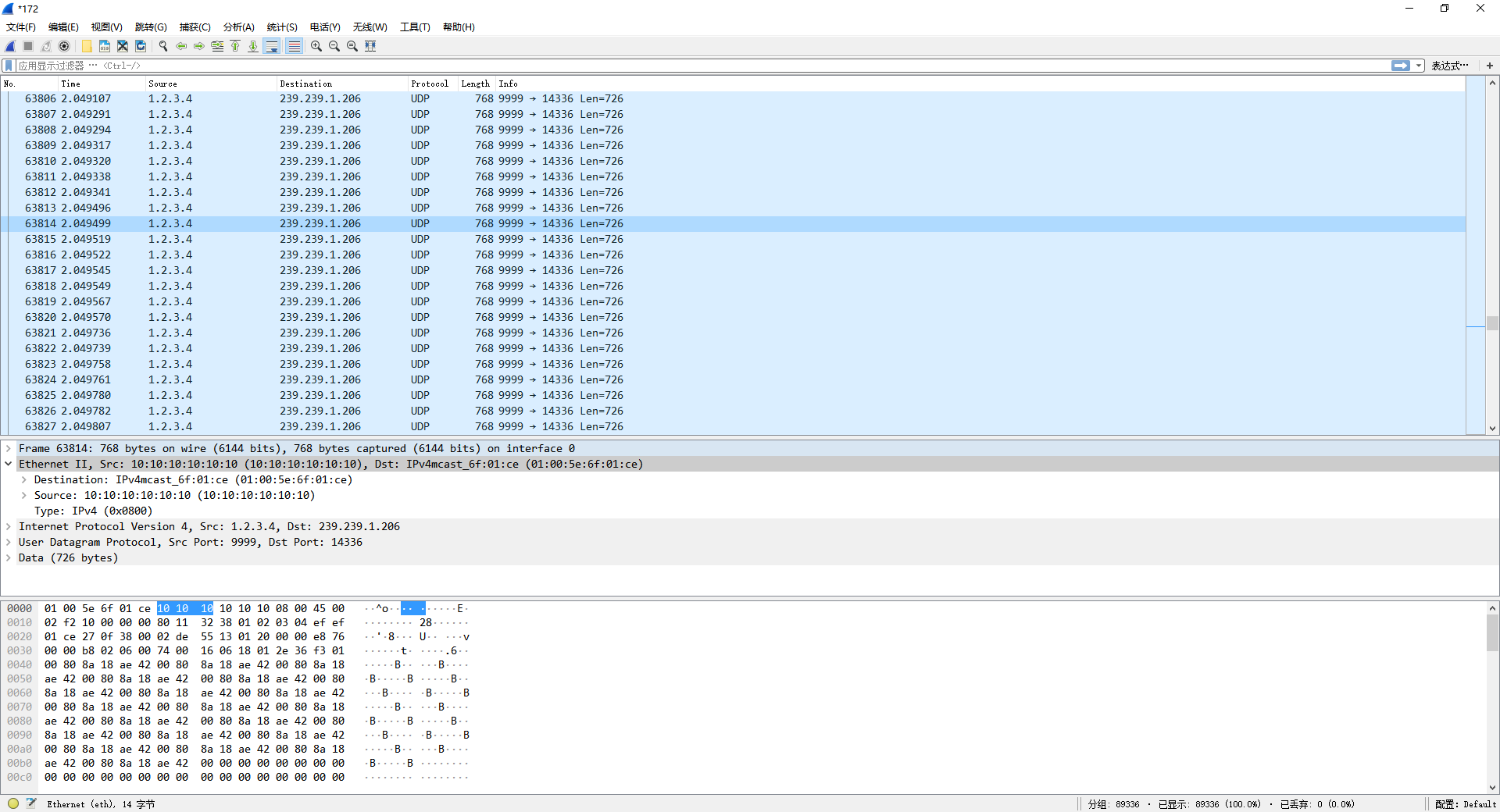The height and width of the screenshot is (812, 1500).
Task: Click the save capture file icon
Action: coord(104,46)
